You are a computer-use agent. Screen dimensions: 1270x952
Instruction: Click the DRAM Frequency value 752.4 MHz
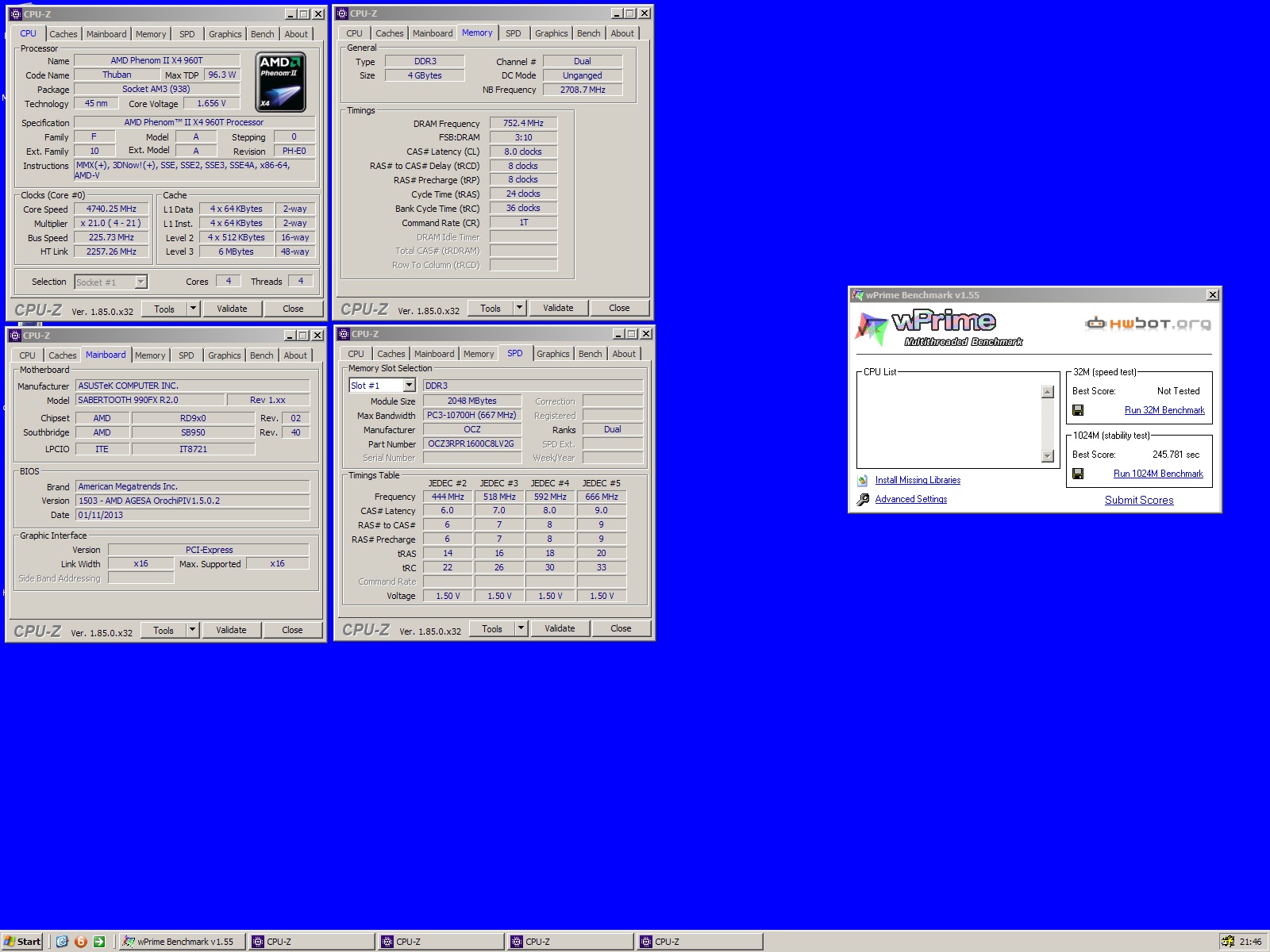click(523, 123)
